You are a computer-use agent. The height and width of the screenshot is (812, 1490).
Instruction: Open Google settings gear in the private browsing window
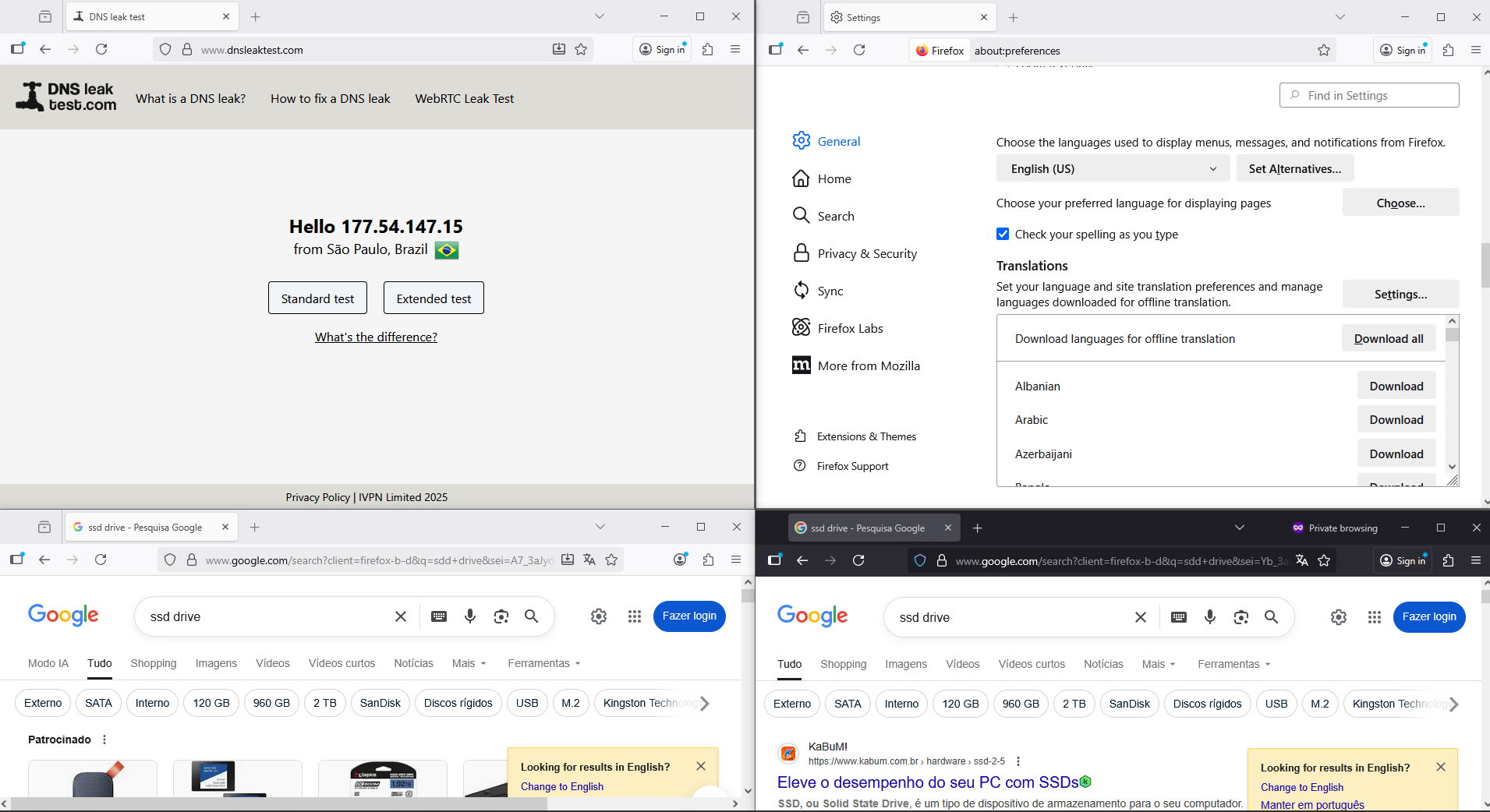[1339, 617]
